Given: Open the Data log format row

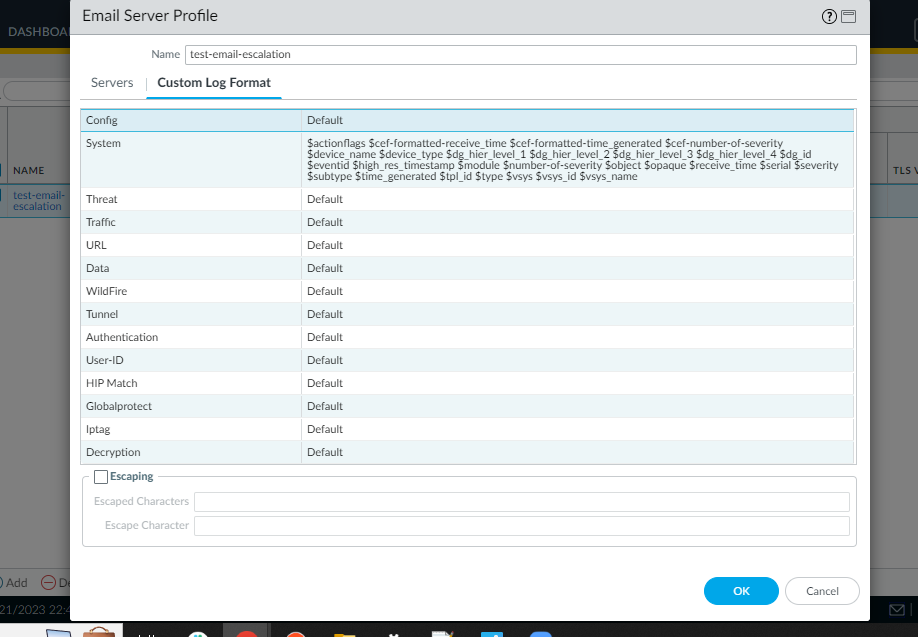Looking at the screenshot, I should [467, 268].
